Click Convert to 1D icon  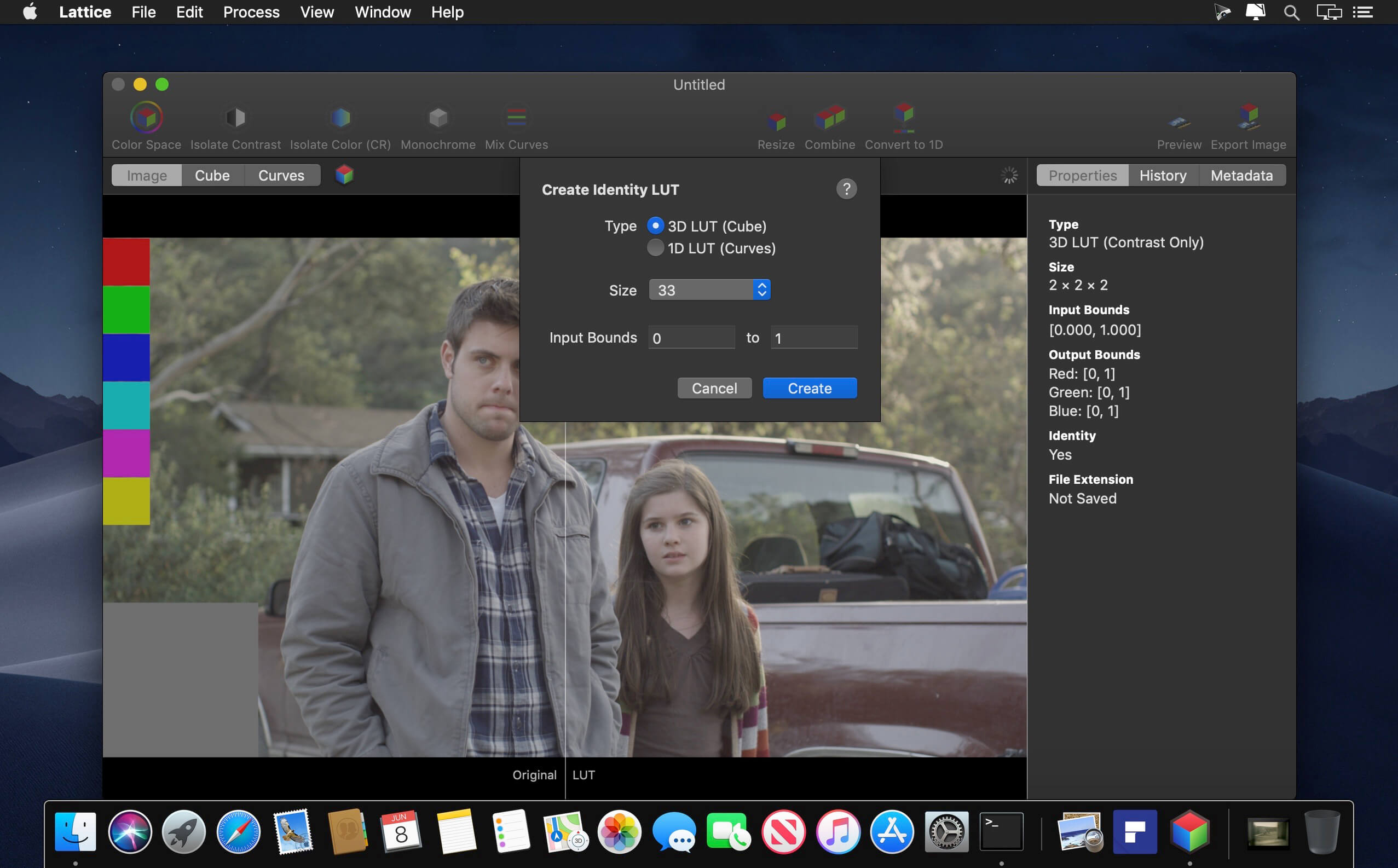pyautogui.click(x=903, y=117)
